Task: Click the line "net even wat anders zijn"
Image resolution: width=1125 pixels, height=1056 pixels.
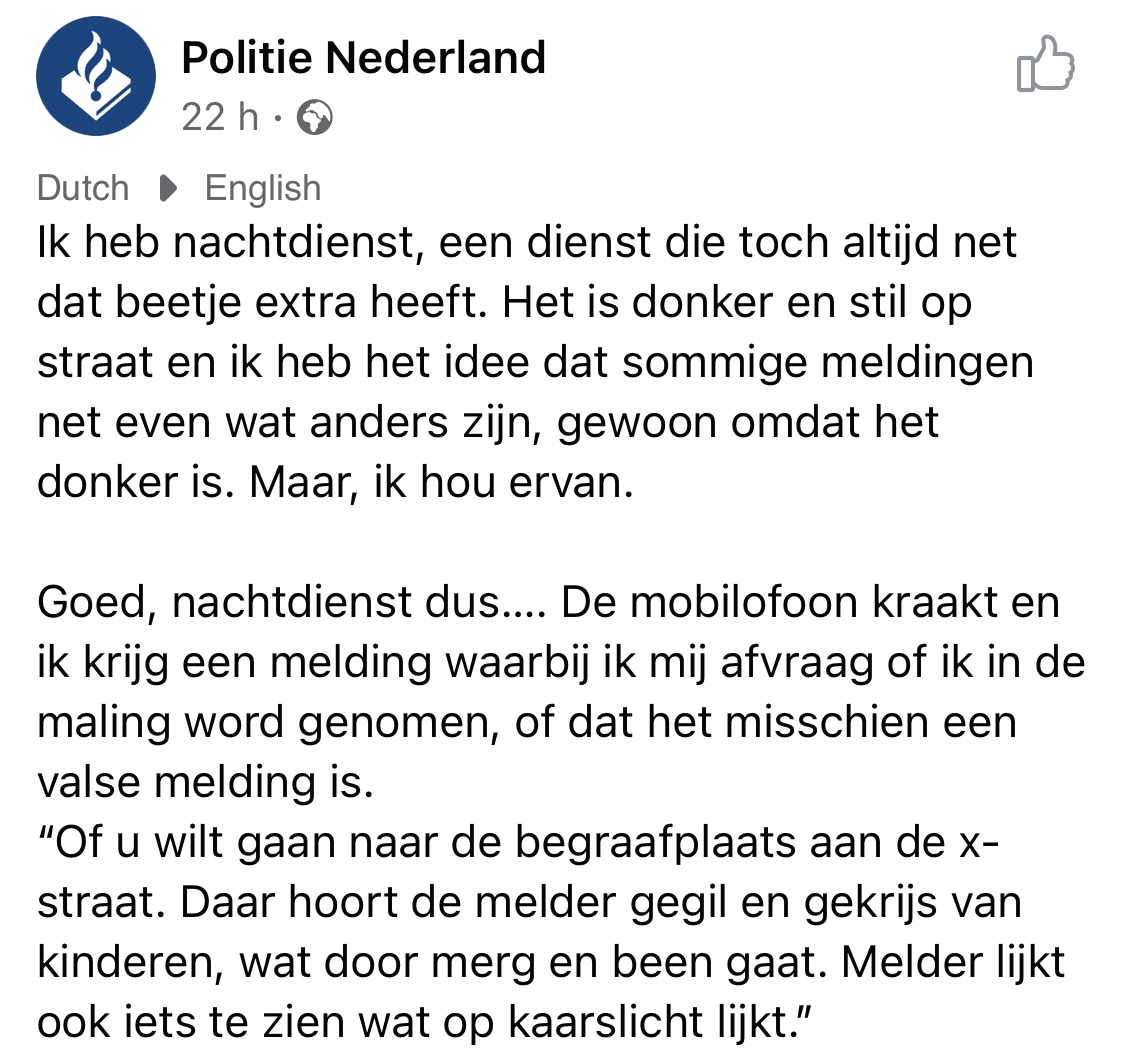Action: (488, 422)
